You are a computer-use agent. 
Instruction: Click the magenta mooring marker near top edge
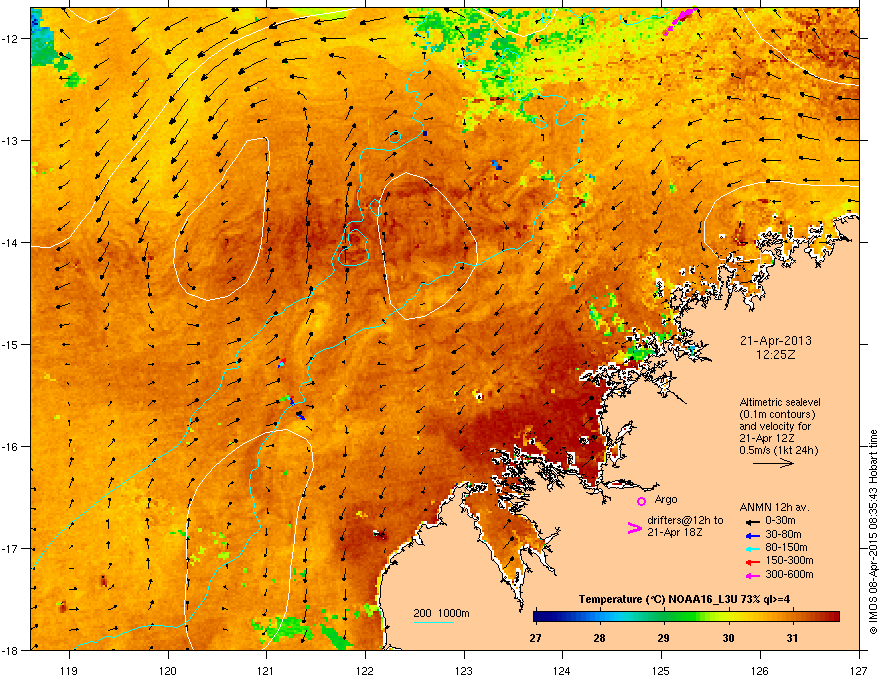(x=681, y=20)
